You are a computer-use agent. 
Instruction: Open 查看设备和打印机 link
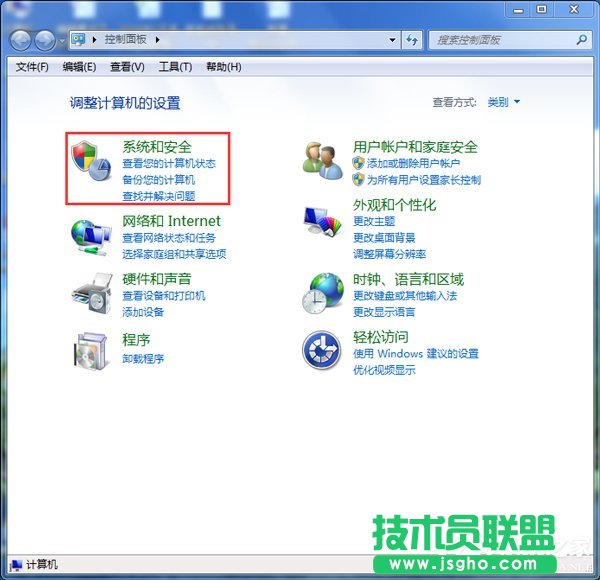tap(164, 295)
